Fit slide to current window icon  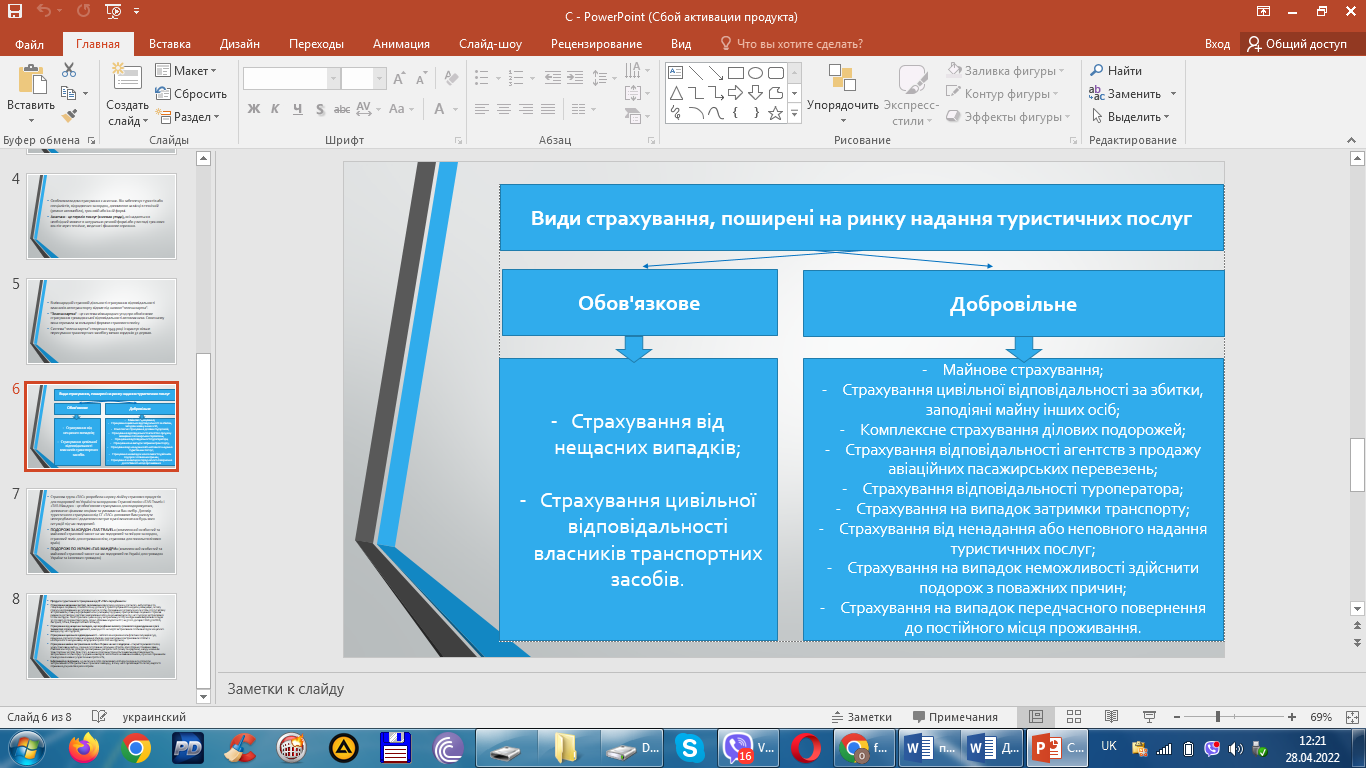pos(1352,717)
